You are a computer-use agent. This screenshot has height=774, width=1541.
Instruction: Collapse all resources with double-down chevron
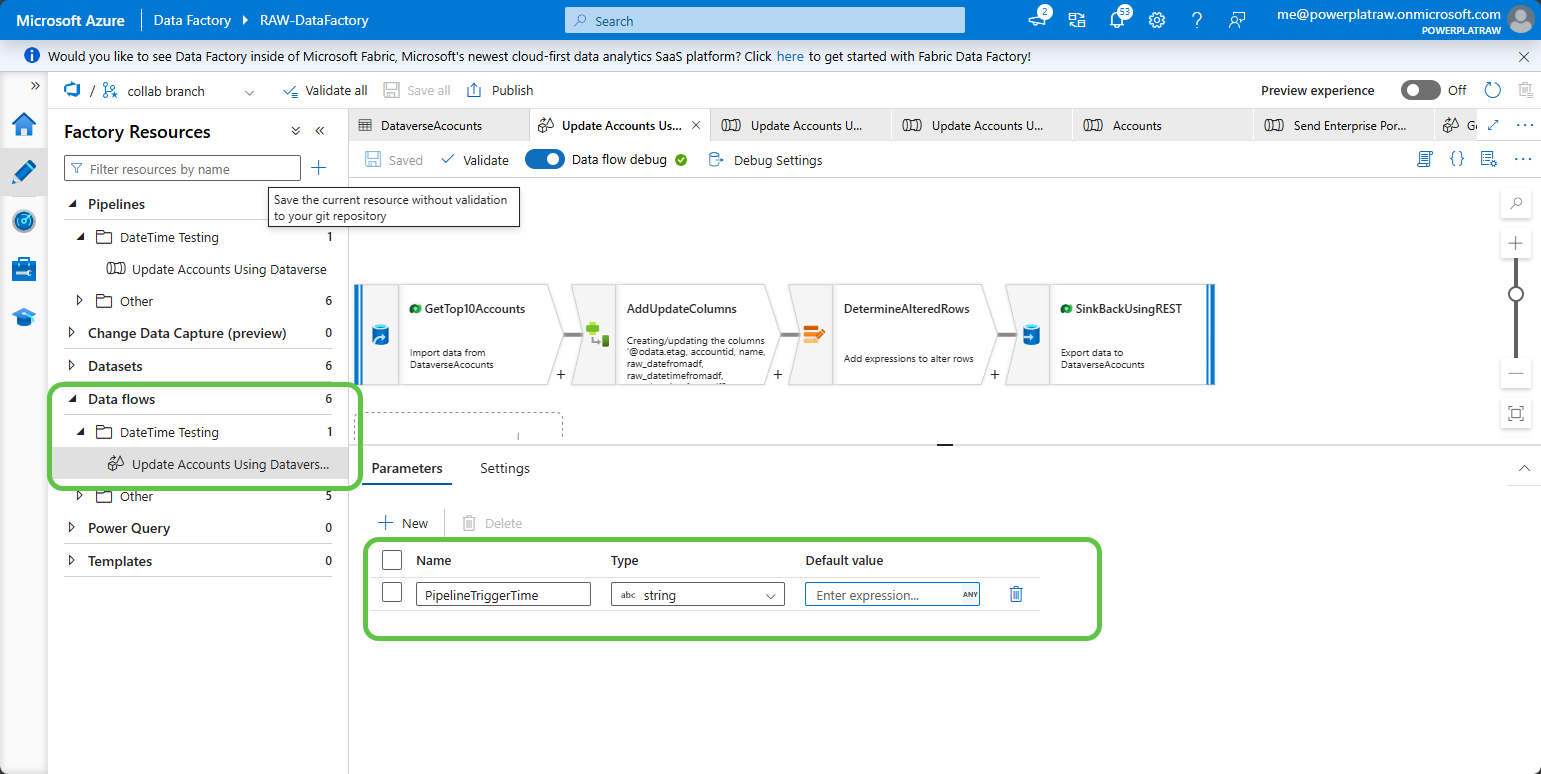[296, 131]
